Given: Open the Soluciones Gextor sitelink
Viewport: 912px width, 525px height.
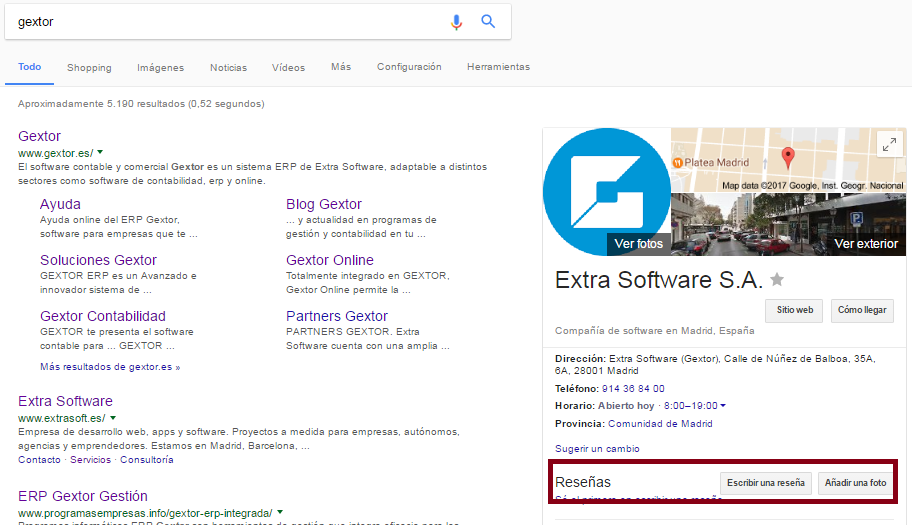Looking at the screenshot, I should tap(98, 260).
